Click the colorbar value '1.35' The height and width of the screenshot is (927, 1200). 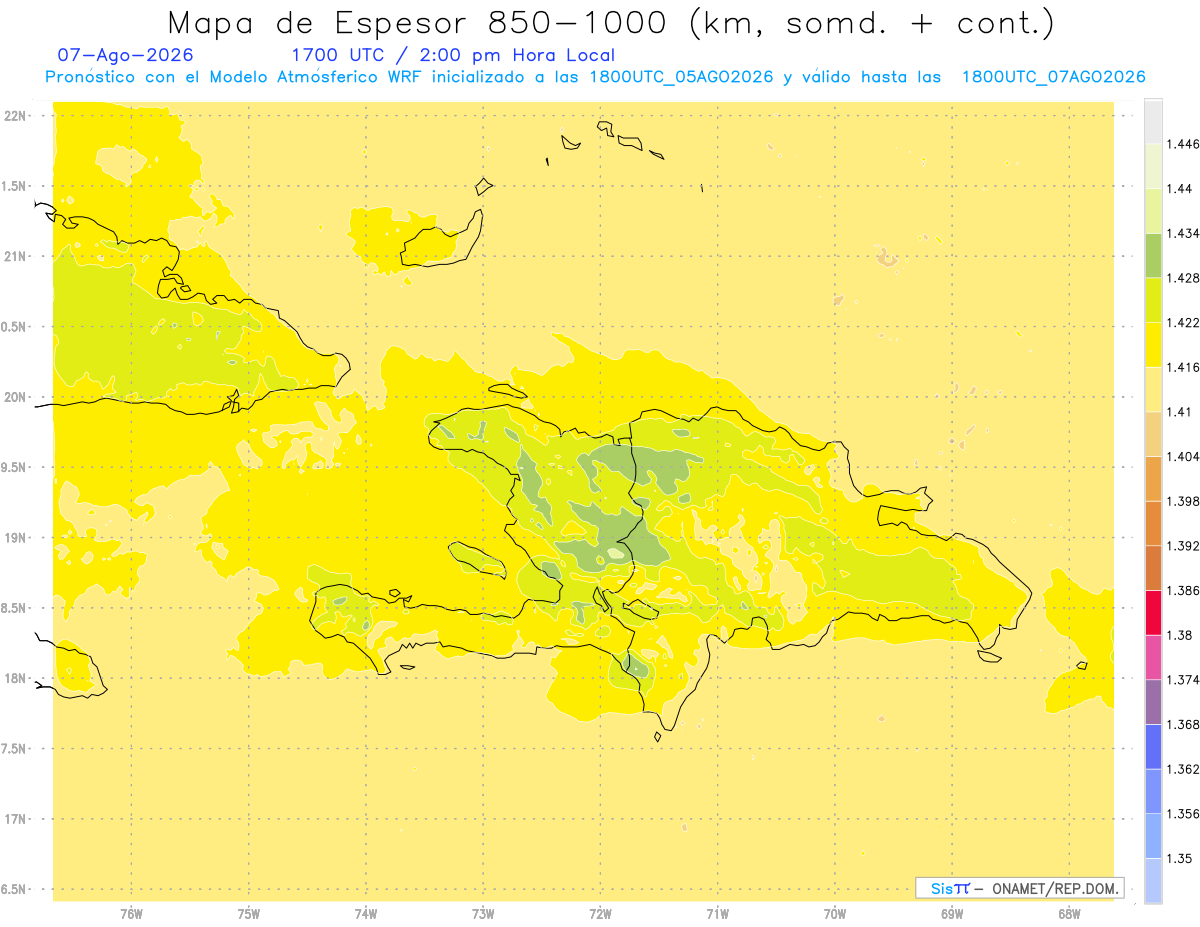tap(1179, 858)
